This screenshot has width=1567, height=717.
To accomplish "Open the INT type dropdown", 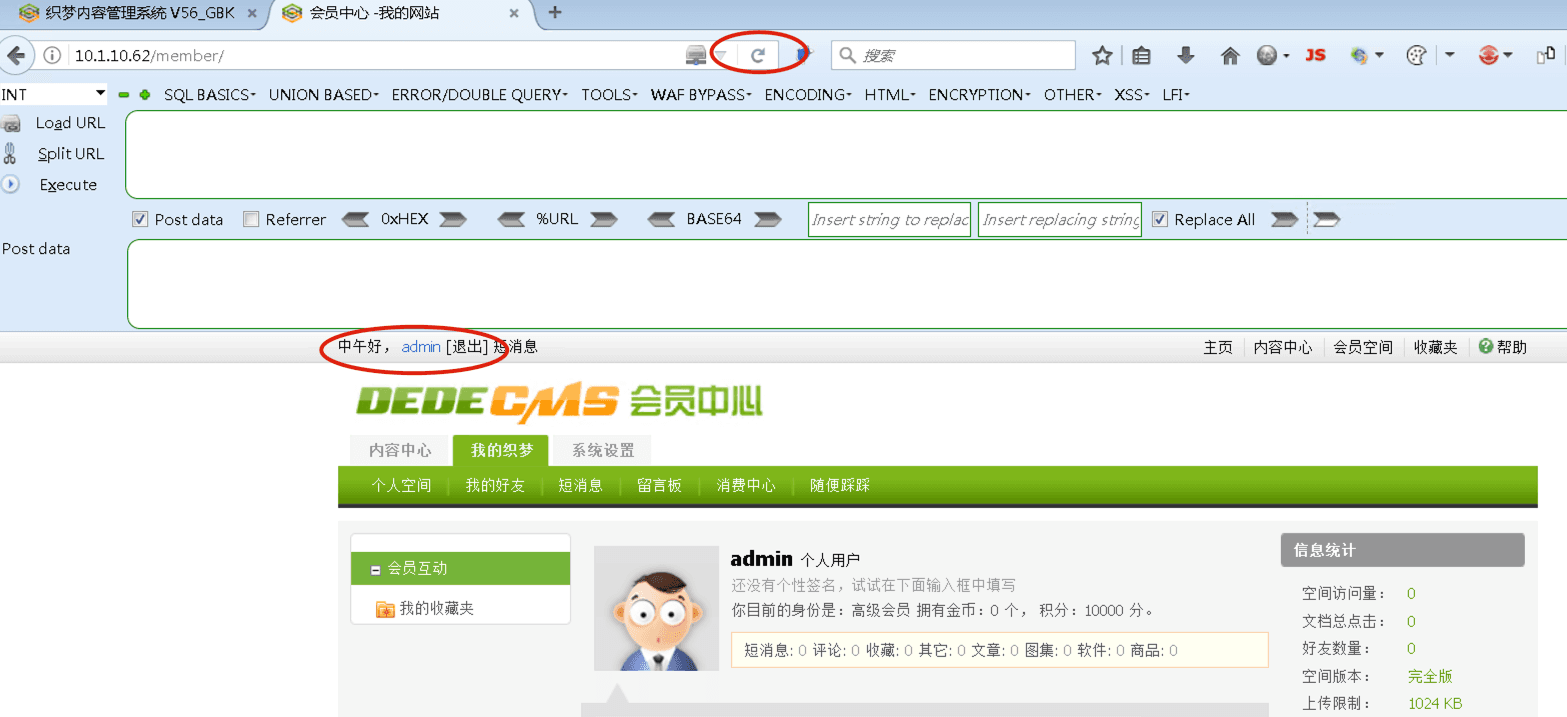I will click(x=54, y=94).
